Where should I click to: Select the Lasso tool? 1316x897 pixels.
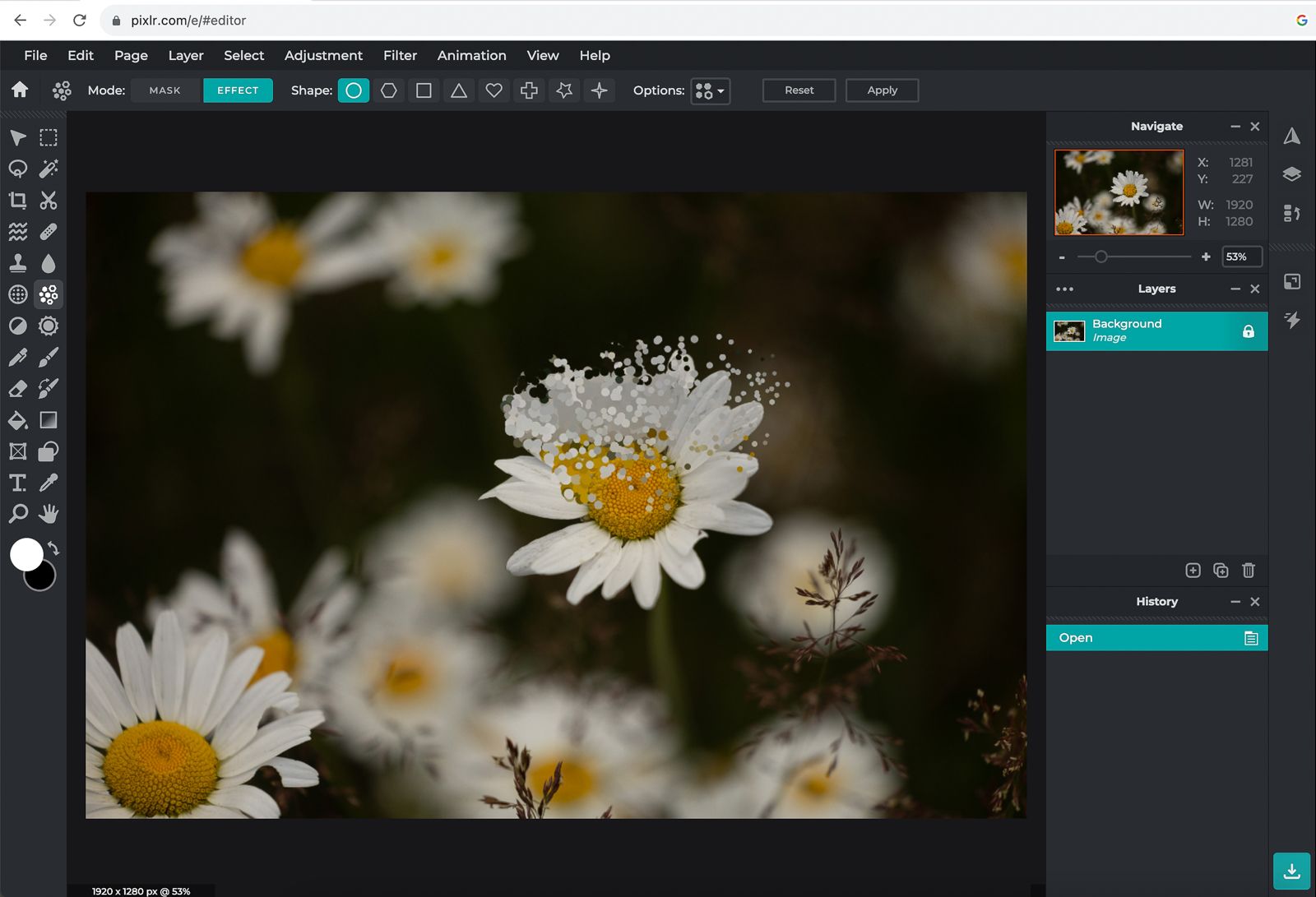pyautogui.click(x=17, y=169)
